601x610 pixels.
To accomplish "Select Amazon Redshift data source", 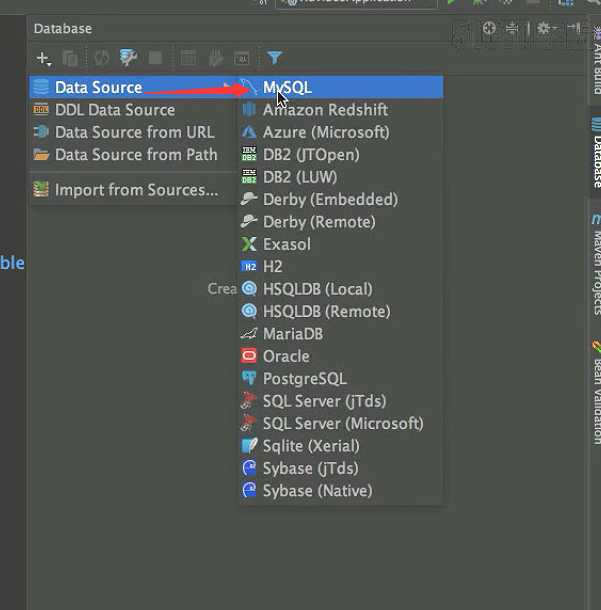I will point(341,110).
